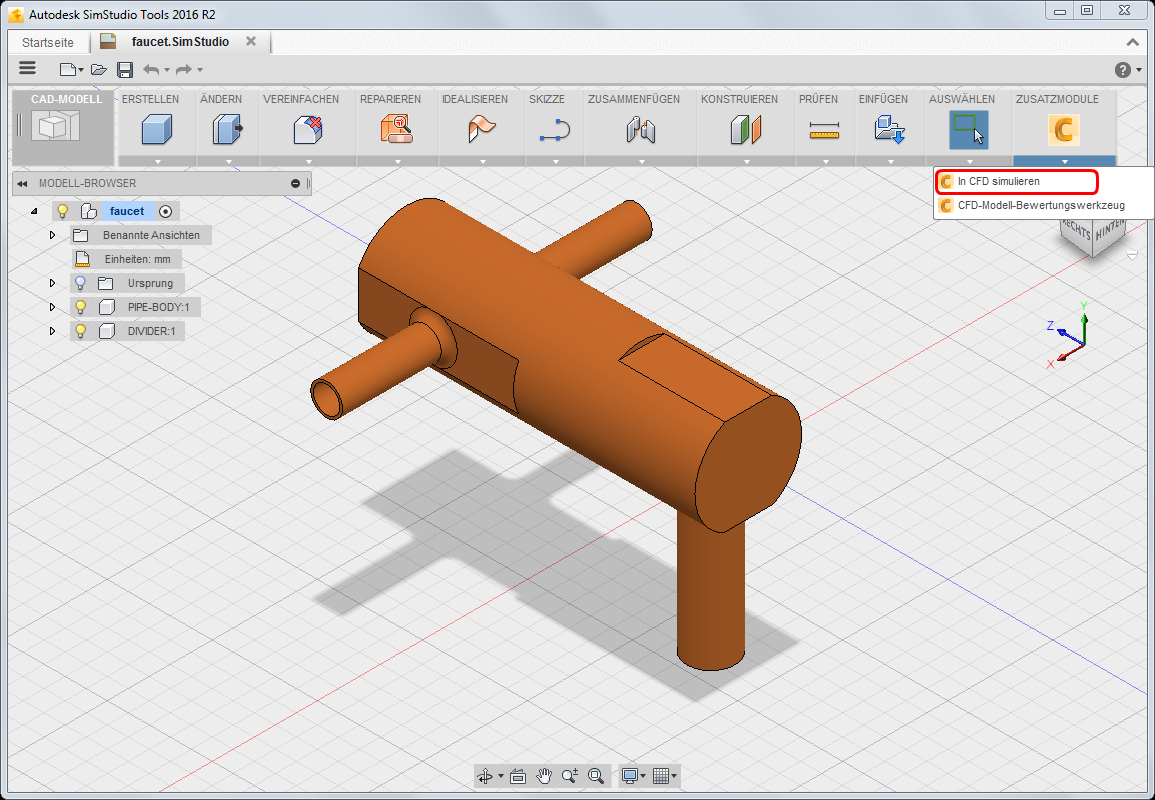Click the ZUSATZMODULE ribbon label
Screen dimensions: 1155x800
pyautogui.click(x=1057, y=99)
